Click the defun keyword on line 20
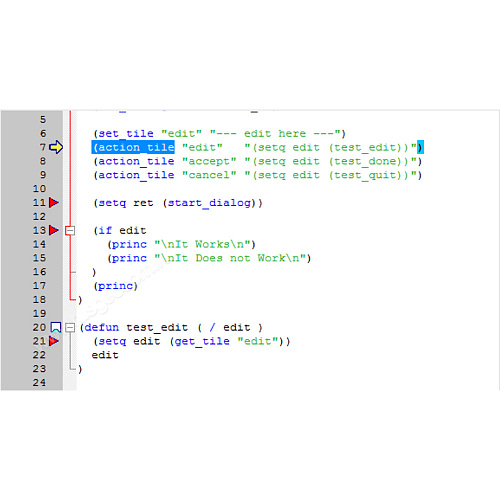 [x=102, y=327]
